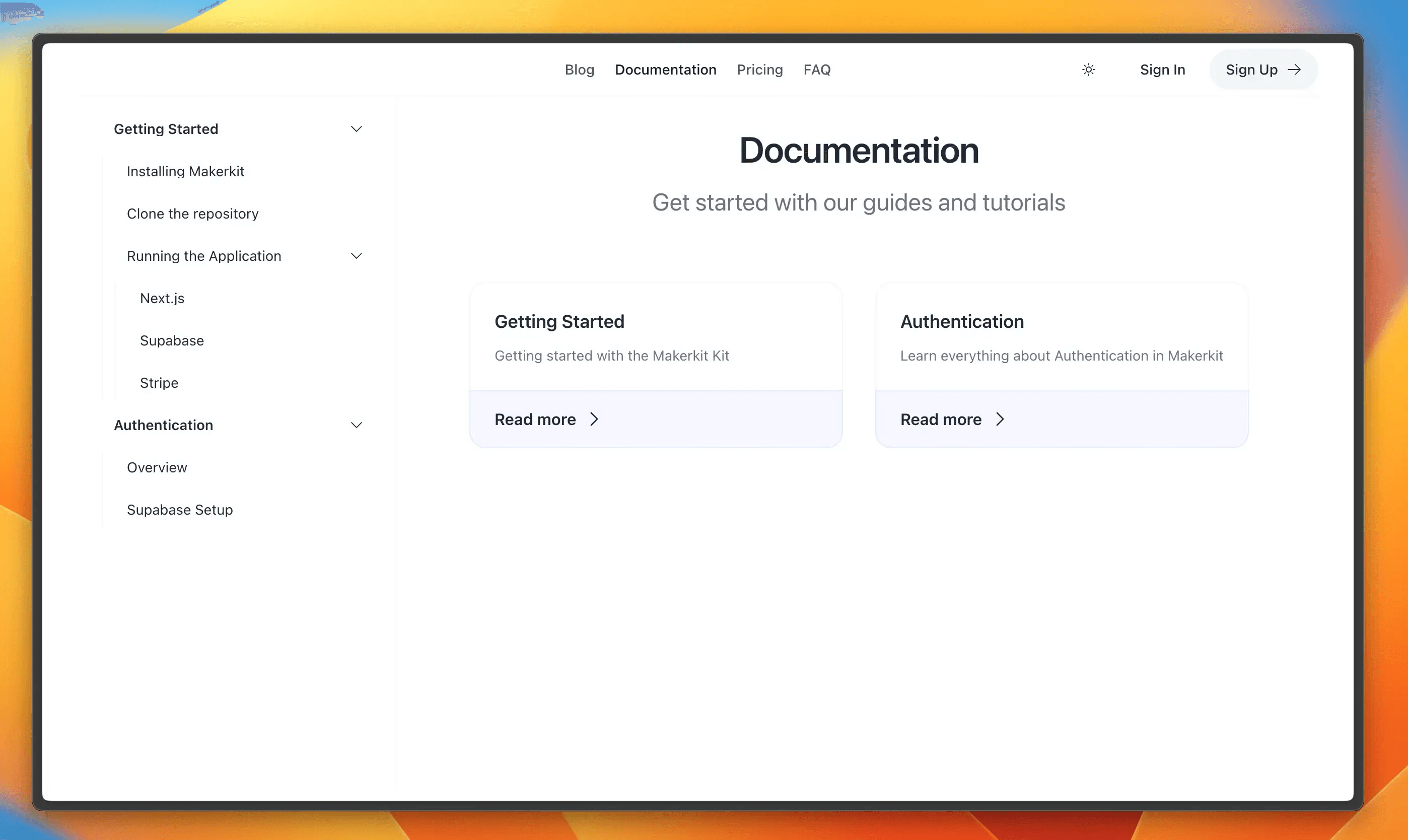
Task: Click Sign In button
Action: point(1162,69)
